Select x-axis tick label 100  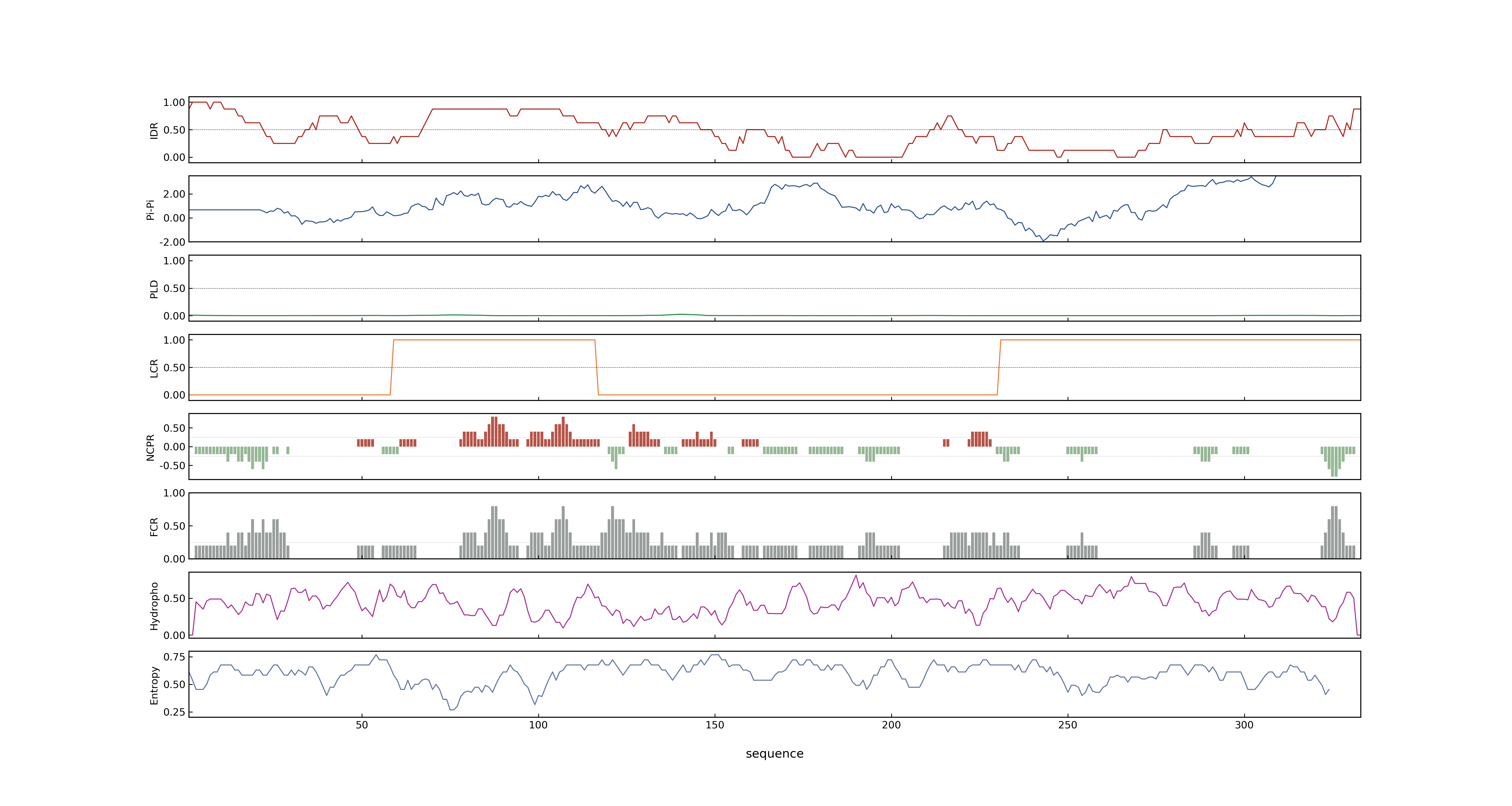(x=538, y=725)
